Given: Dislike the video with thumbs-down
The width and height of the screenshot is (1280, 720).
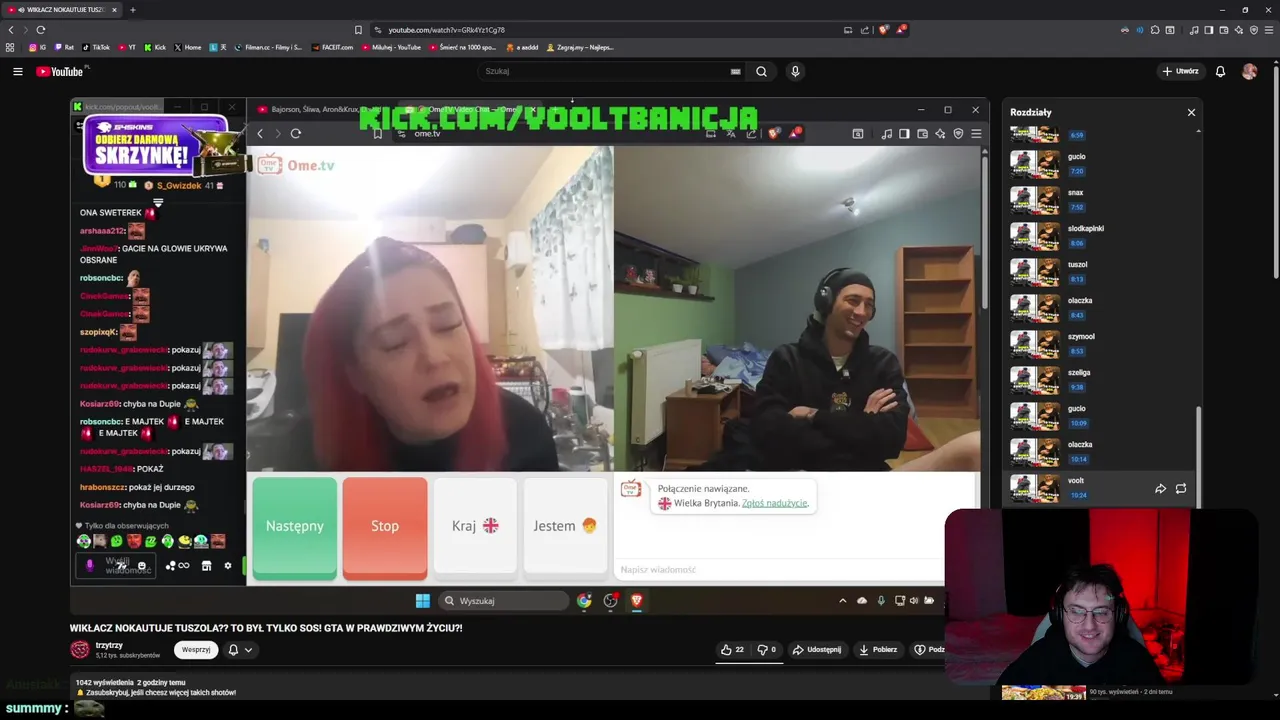Looking at the screenshot, I should (767, 650).
